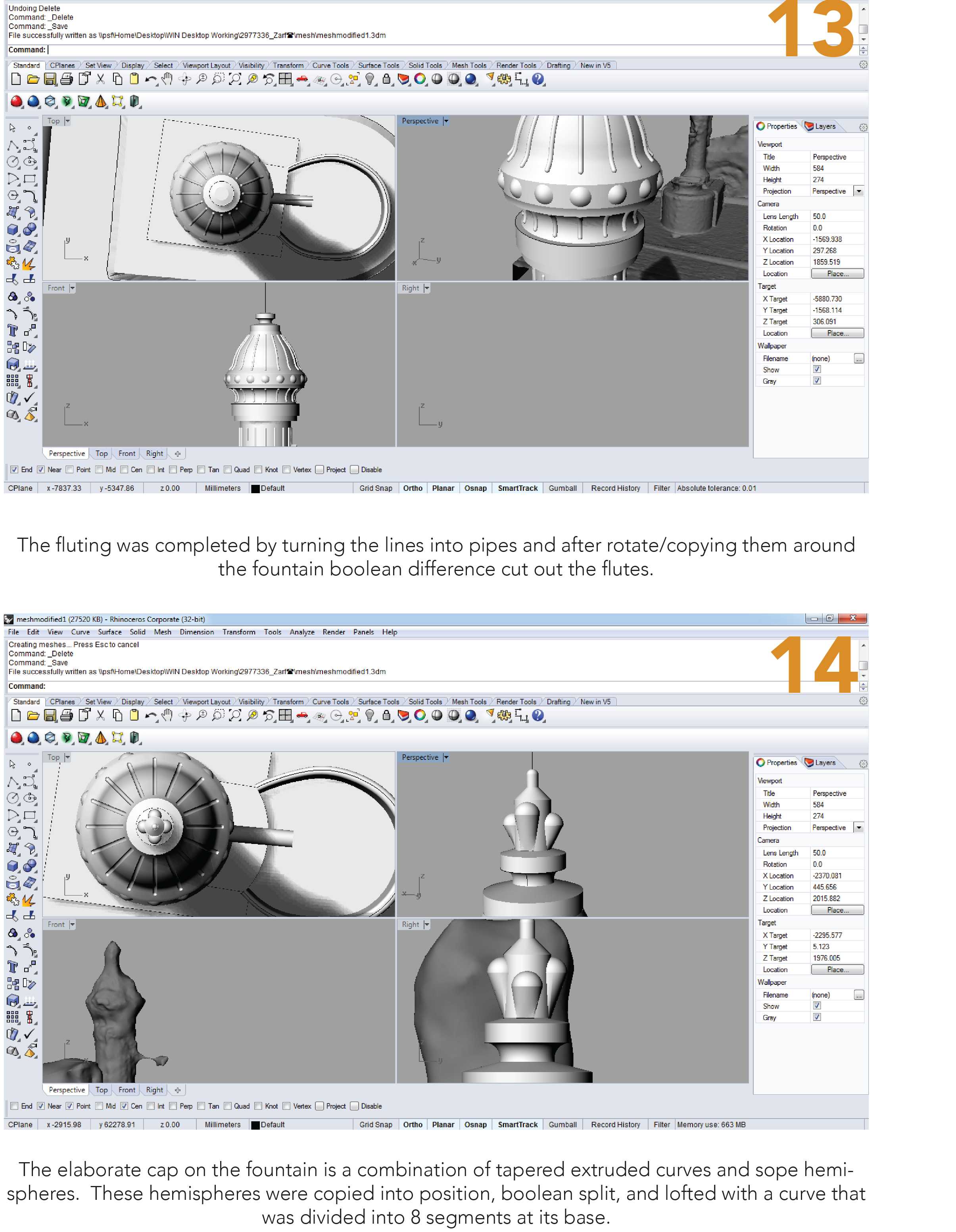Open the Projection dropdown in screenshot 14 properties

click(x=858, y=828)
